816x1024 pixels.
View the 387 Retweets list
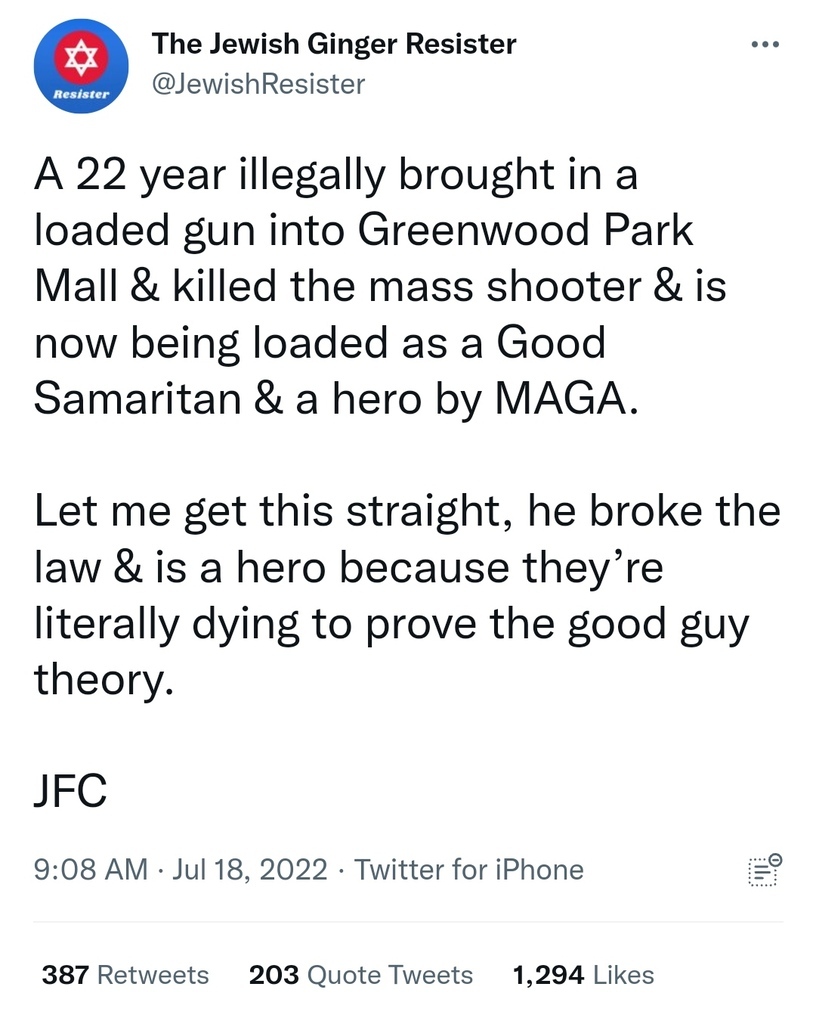click(x=125, y=975)
